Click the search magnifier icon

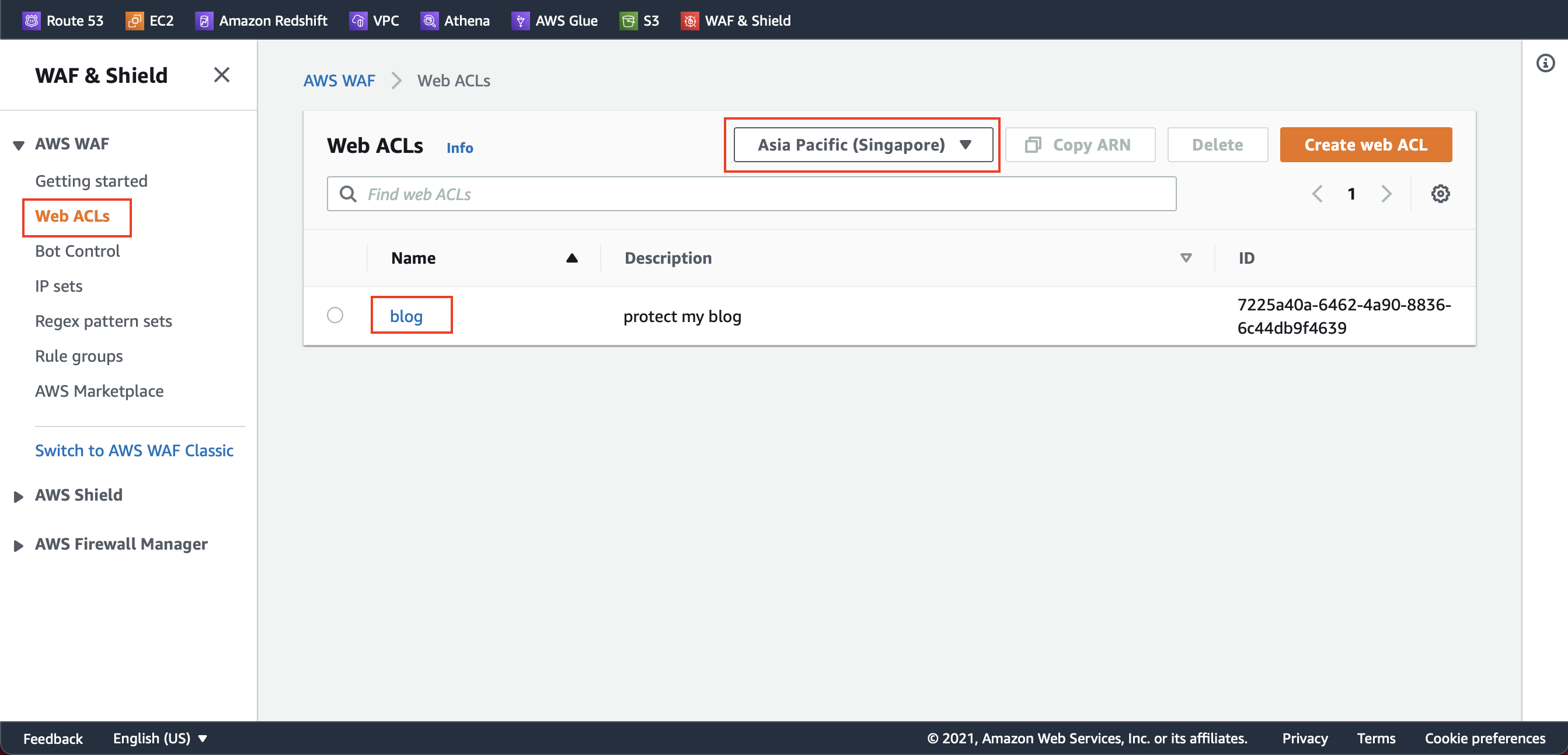[348, 194]
